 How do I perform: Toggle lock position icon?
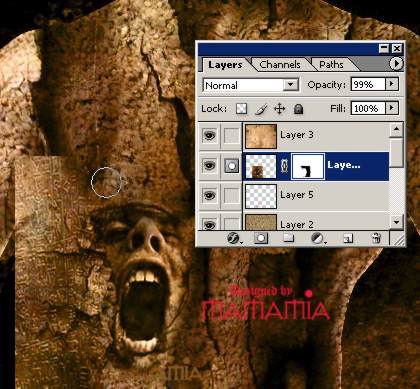pyautogui.click(x=279, y=109)
